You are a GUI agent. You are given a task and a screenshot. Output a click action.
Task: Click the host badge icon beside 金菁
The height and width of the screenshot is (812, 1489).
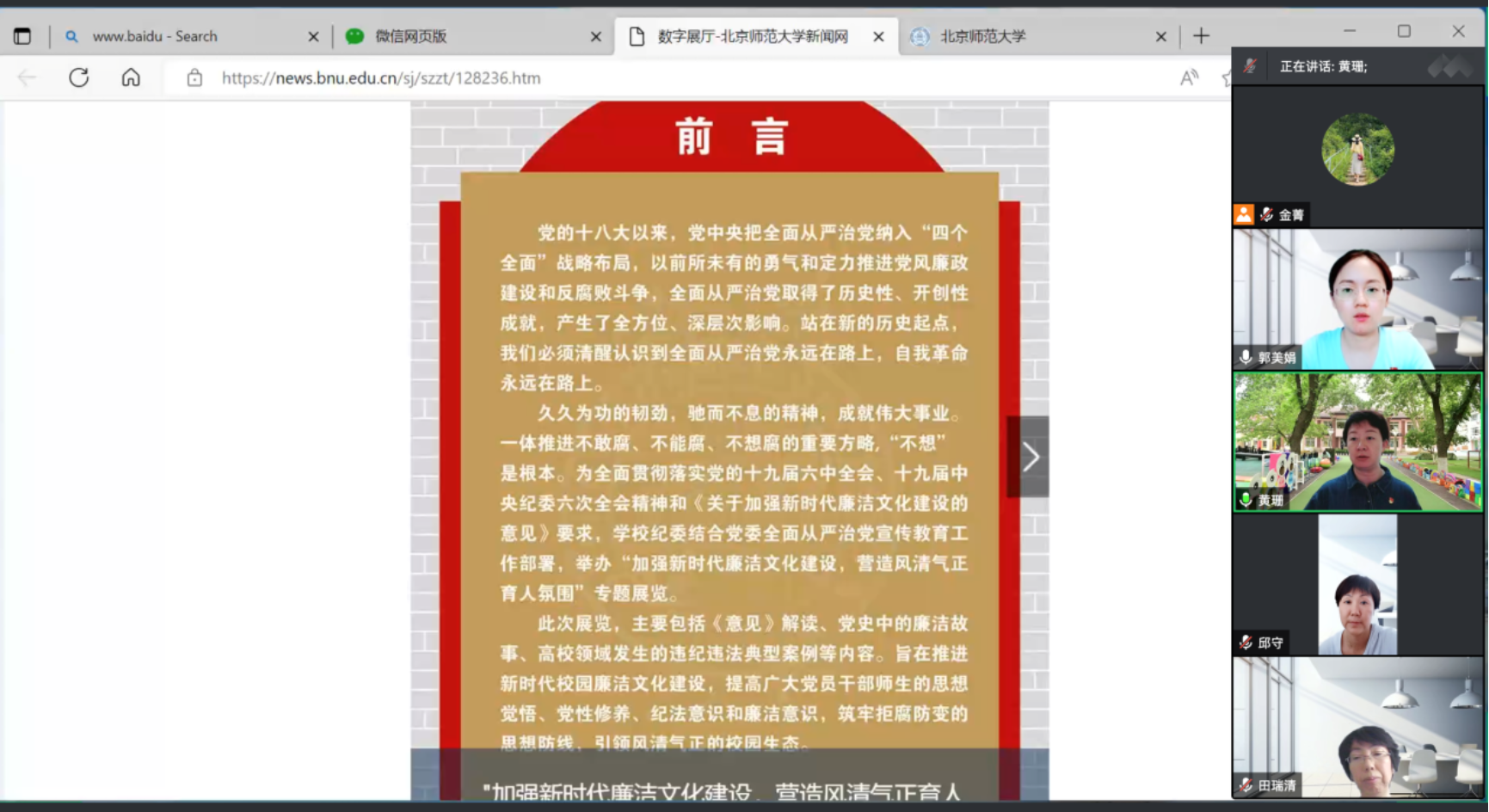1244,214
